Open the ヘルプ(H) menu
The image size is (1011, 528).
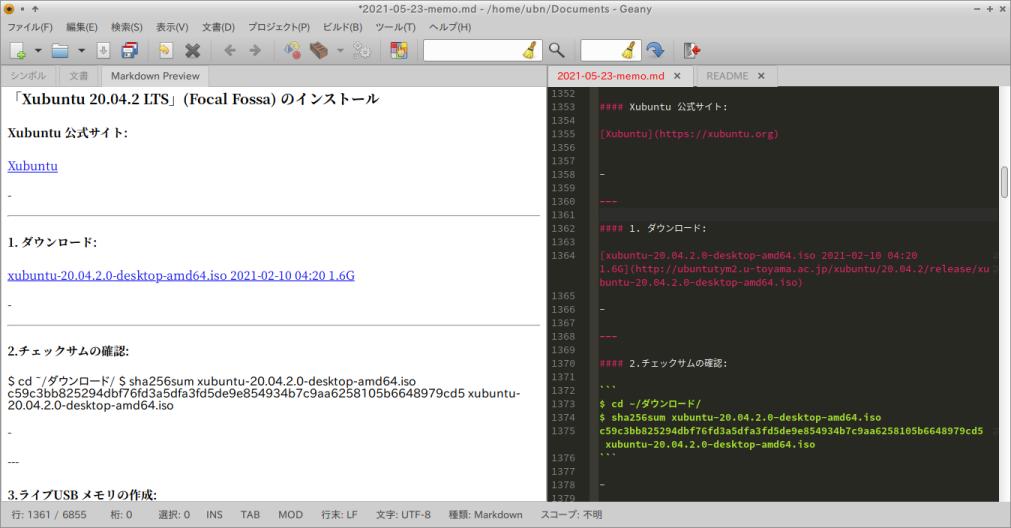(450, 27)
